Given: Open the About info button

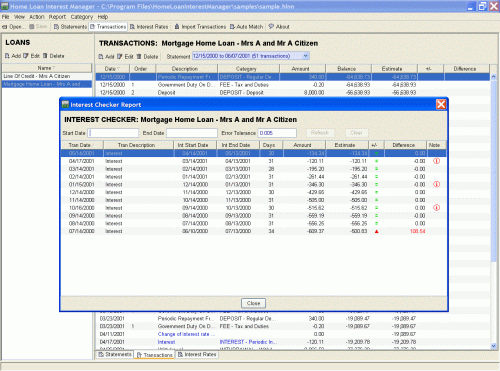Looking at the screenshot, I should click(279, 27).
